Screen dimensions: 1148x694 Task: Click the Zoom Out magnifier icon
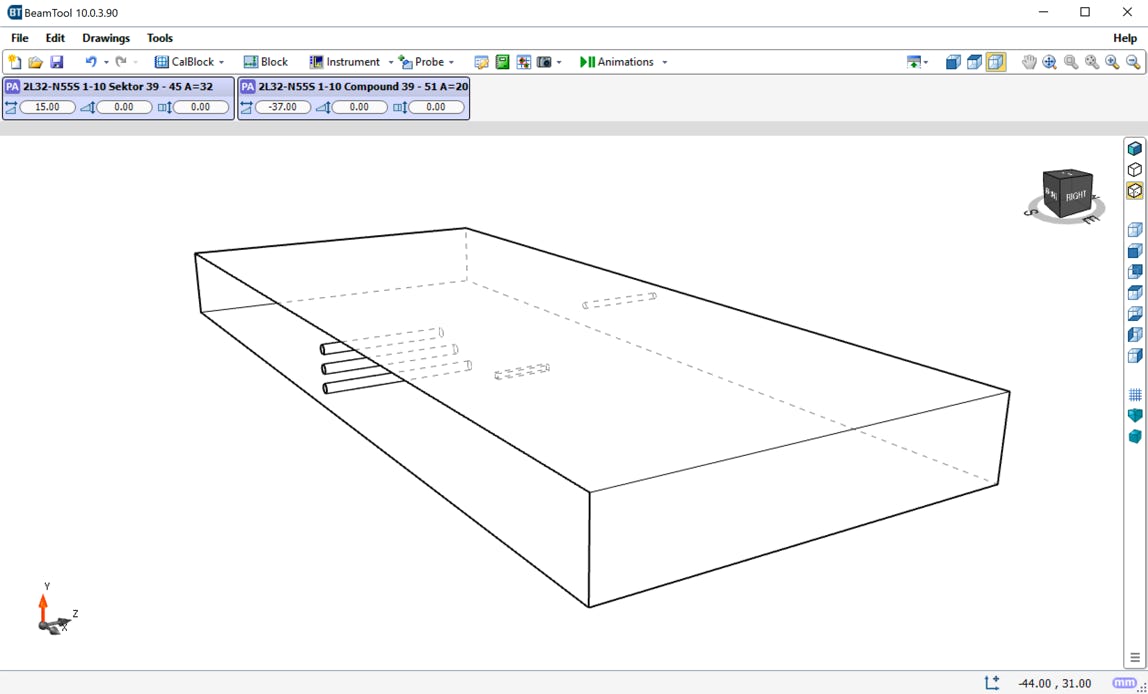coord(1133,62)
